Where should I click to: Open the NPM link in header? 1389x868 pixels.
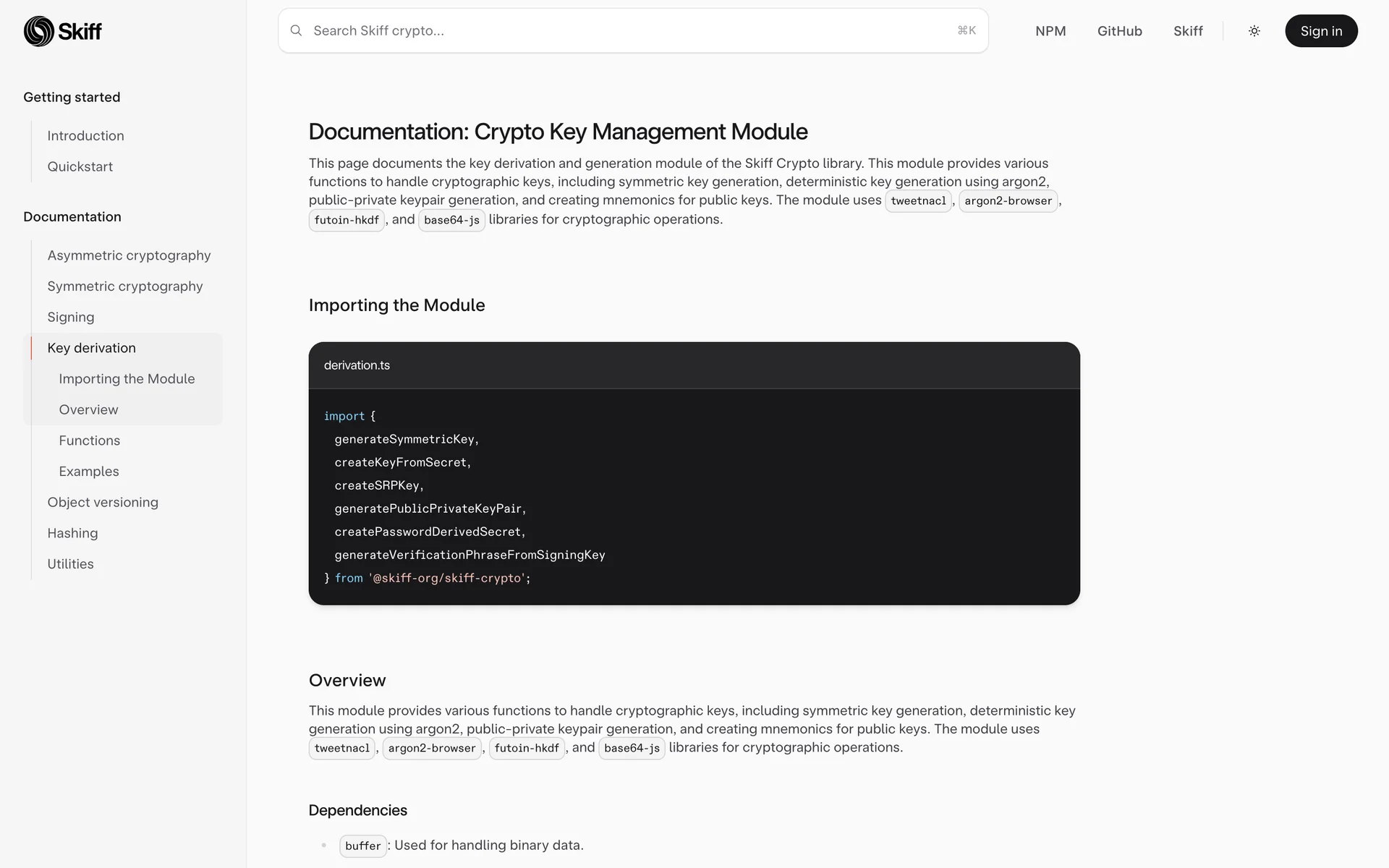pyautogui.click(x=1050, y=31)
